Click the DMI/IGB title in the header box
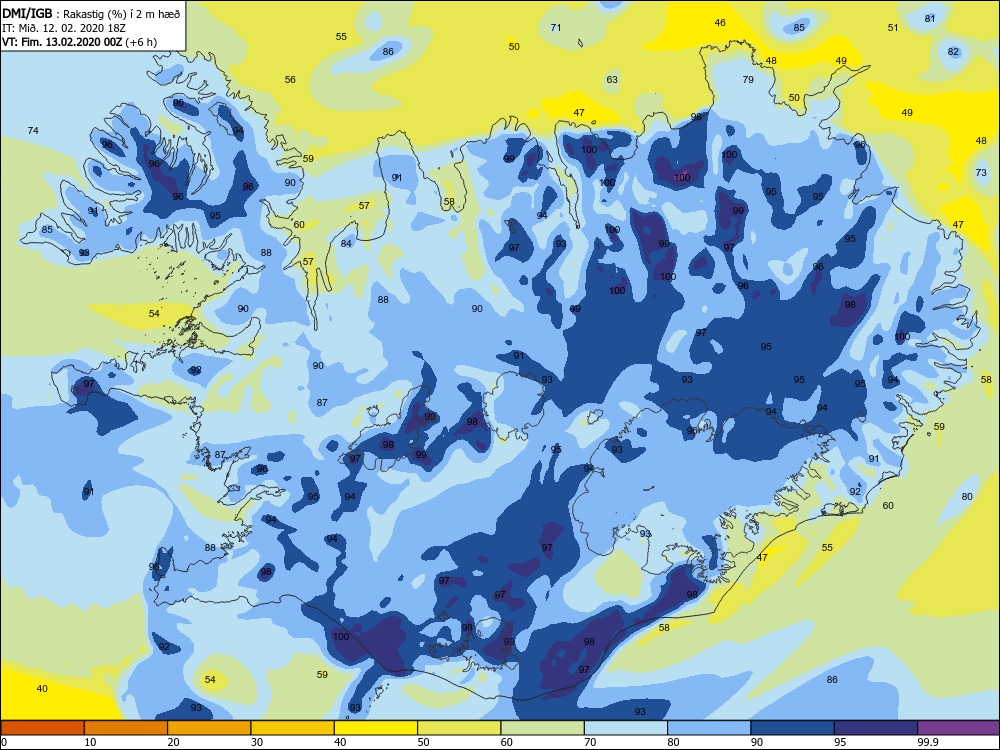The height and width of the screenshot is (750, 1000). point(27,13)
